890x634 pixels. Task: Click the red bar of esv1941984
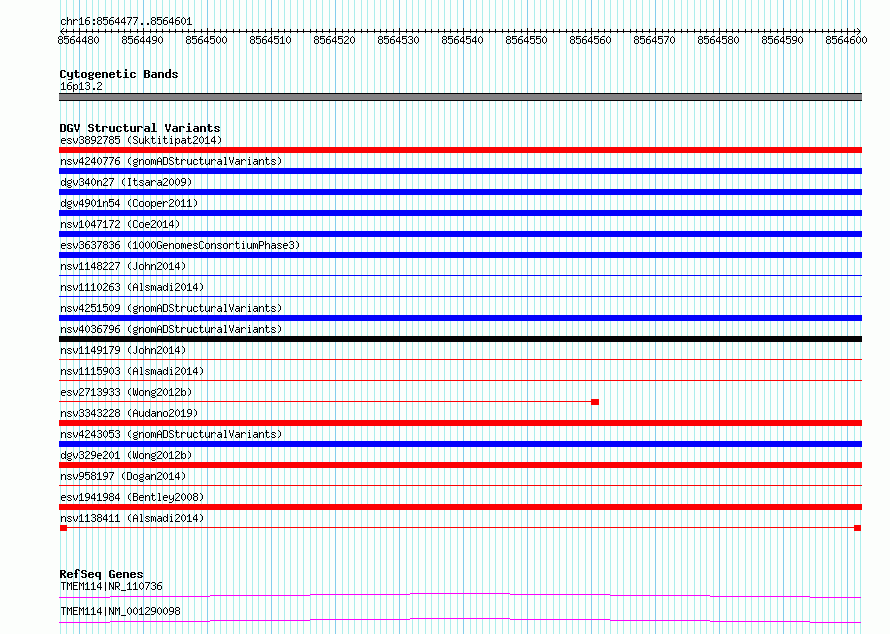point(460,507)
